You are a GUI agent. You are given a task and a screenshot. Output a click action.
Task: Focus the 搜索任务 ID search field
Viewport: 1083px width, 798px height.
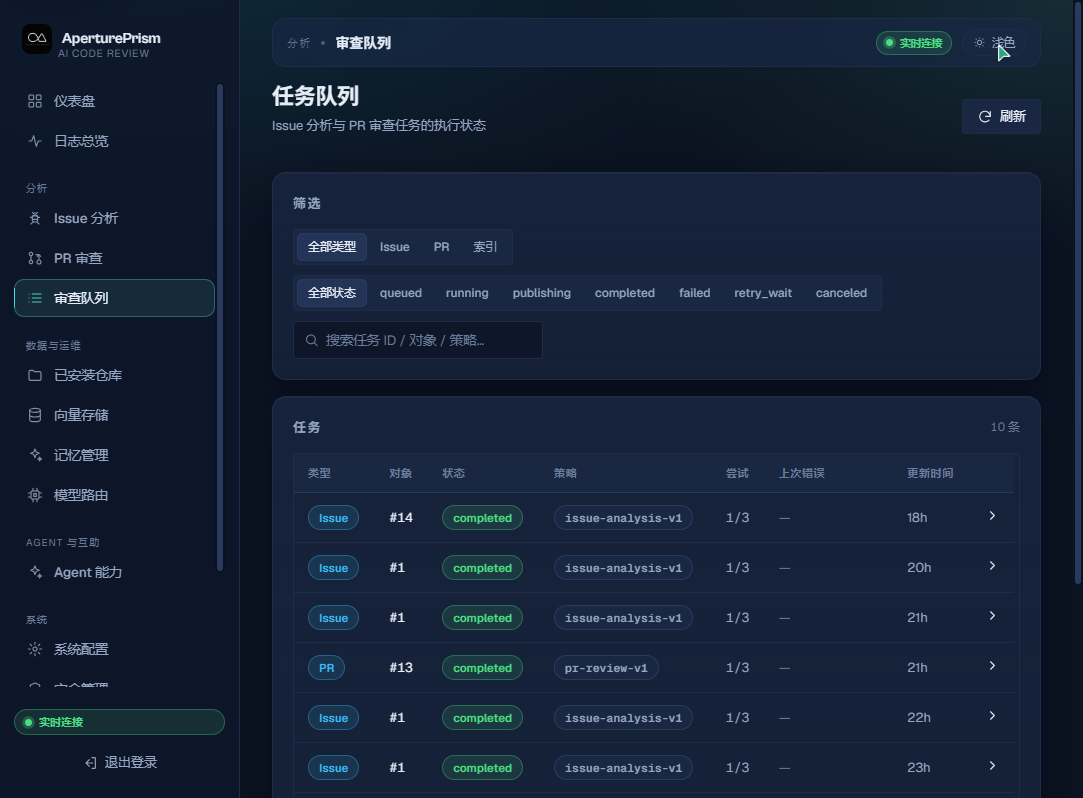[418, 340]
